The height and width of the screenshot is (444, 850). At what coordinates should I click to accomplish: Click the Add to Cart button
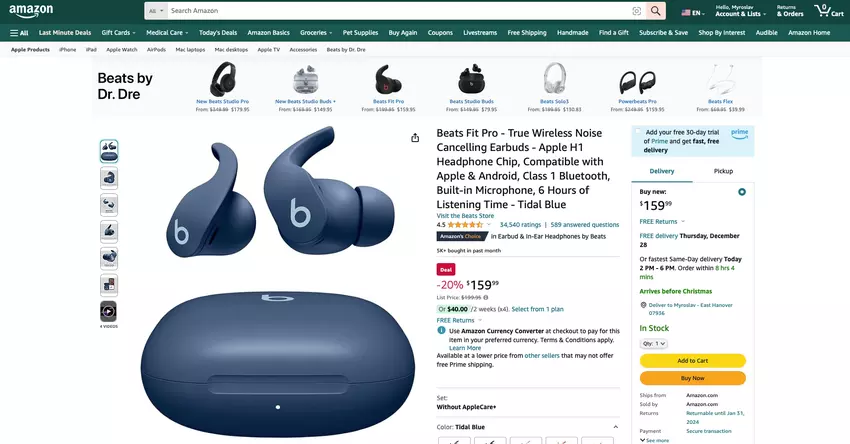(693, 361)
